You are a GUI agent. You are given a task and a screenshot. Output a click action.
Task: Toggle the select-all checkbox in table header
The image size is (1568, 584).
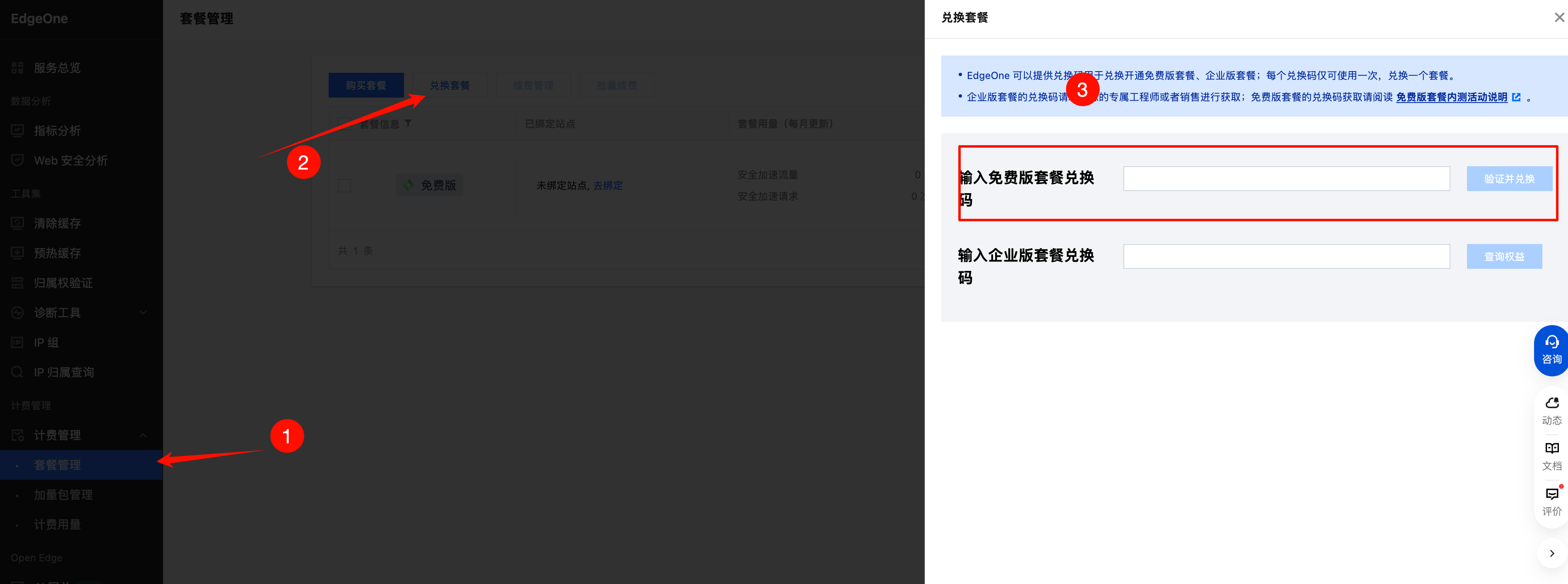[344, 124]
